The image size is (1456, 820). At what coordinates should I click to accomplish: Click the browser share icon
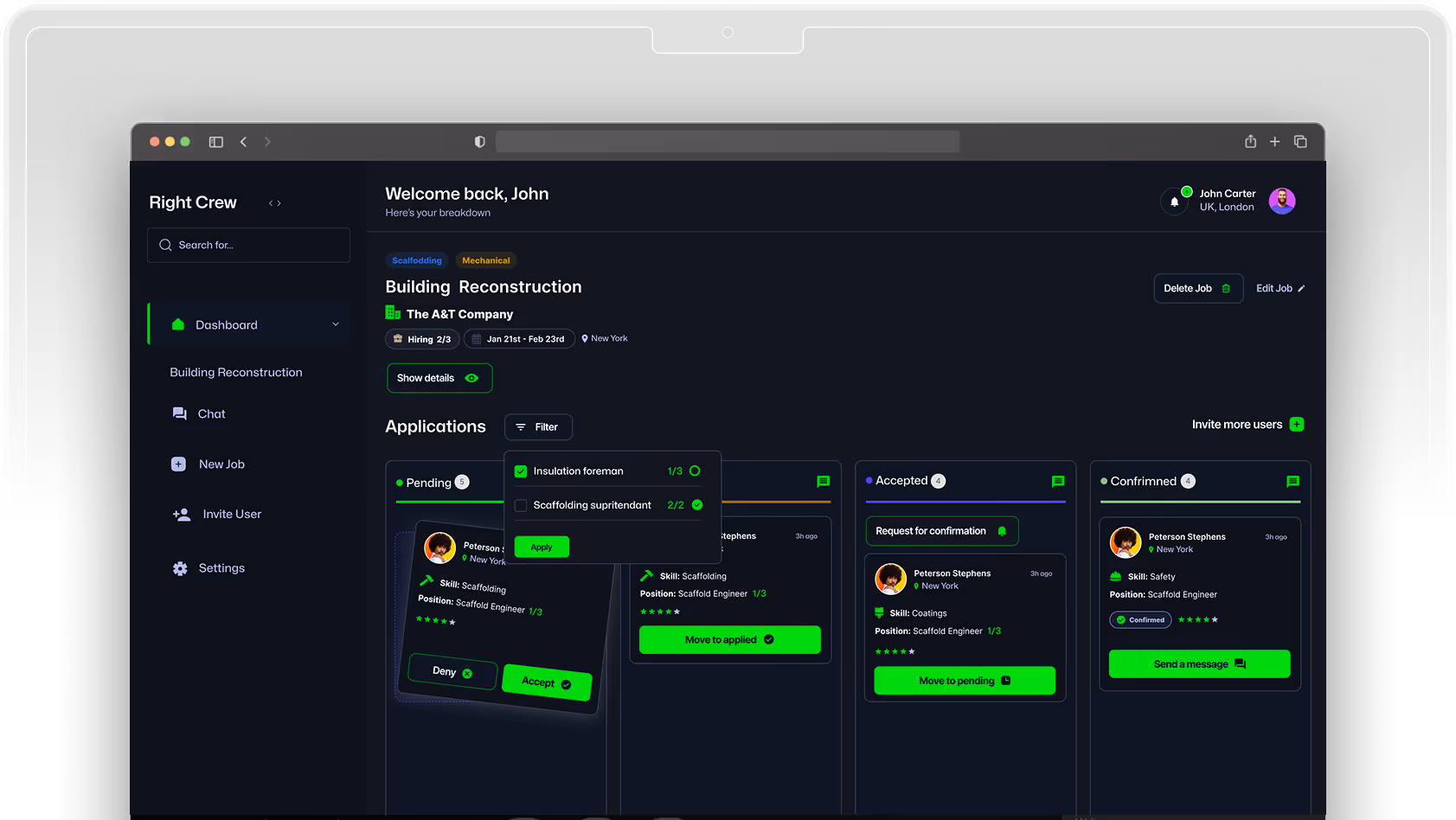(x=1250, y=142)
